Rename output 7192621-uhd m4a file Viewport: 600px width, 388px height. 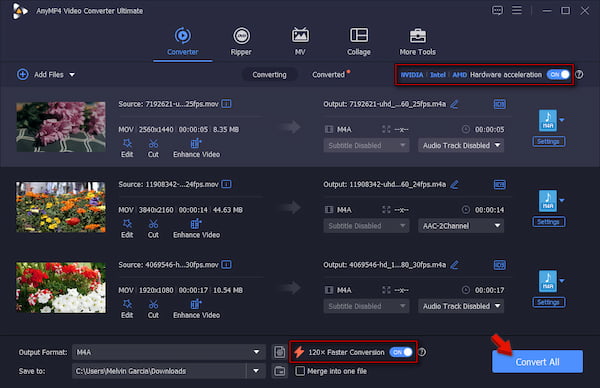pos(454,104)
